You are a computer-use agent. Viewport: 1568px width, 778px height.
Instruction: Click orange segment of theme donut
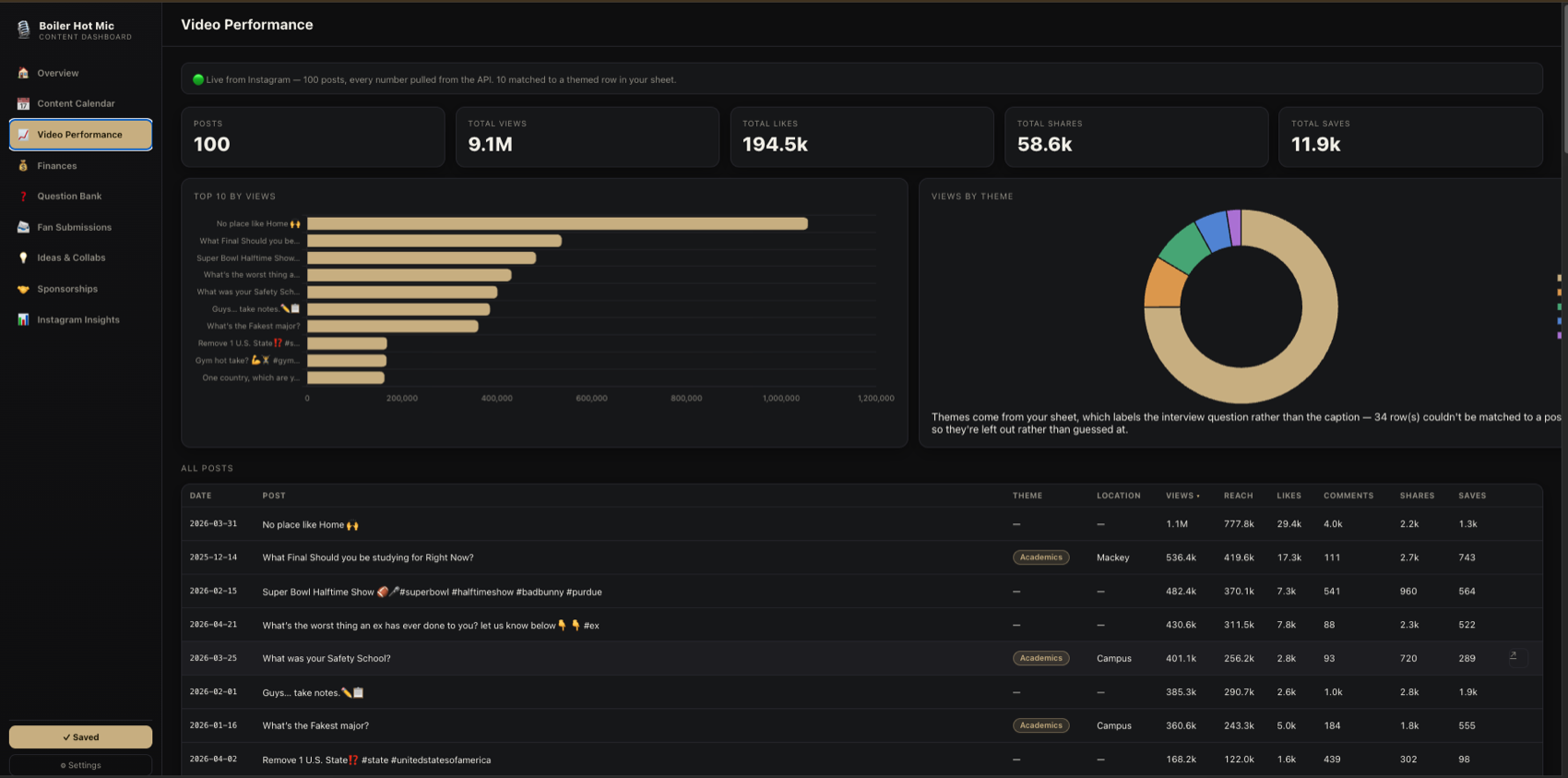[x=1164, y=284]
